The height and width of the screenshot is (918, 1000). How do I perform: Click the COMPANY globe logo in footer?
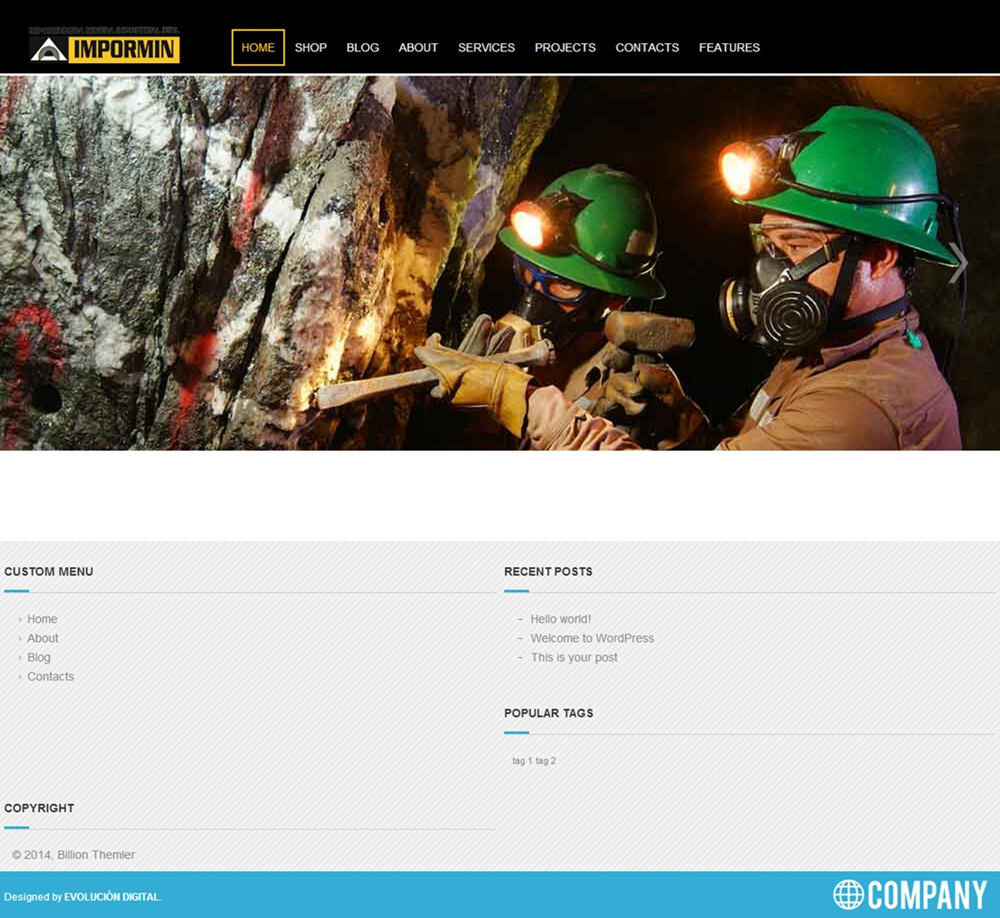910,894
